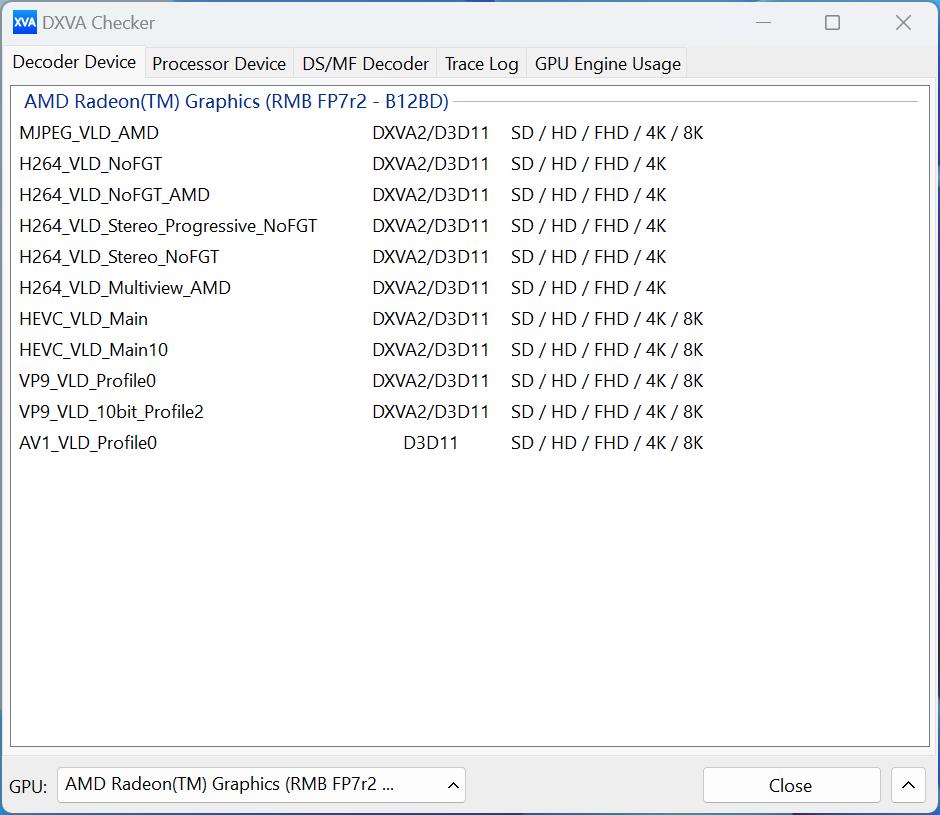940x815 pixels.
Task: Click the DXVA Checker app icon in title bar
Action: (x=24, y=22)
